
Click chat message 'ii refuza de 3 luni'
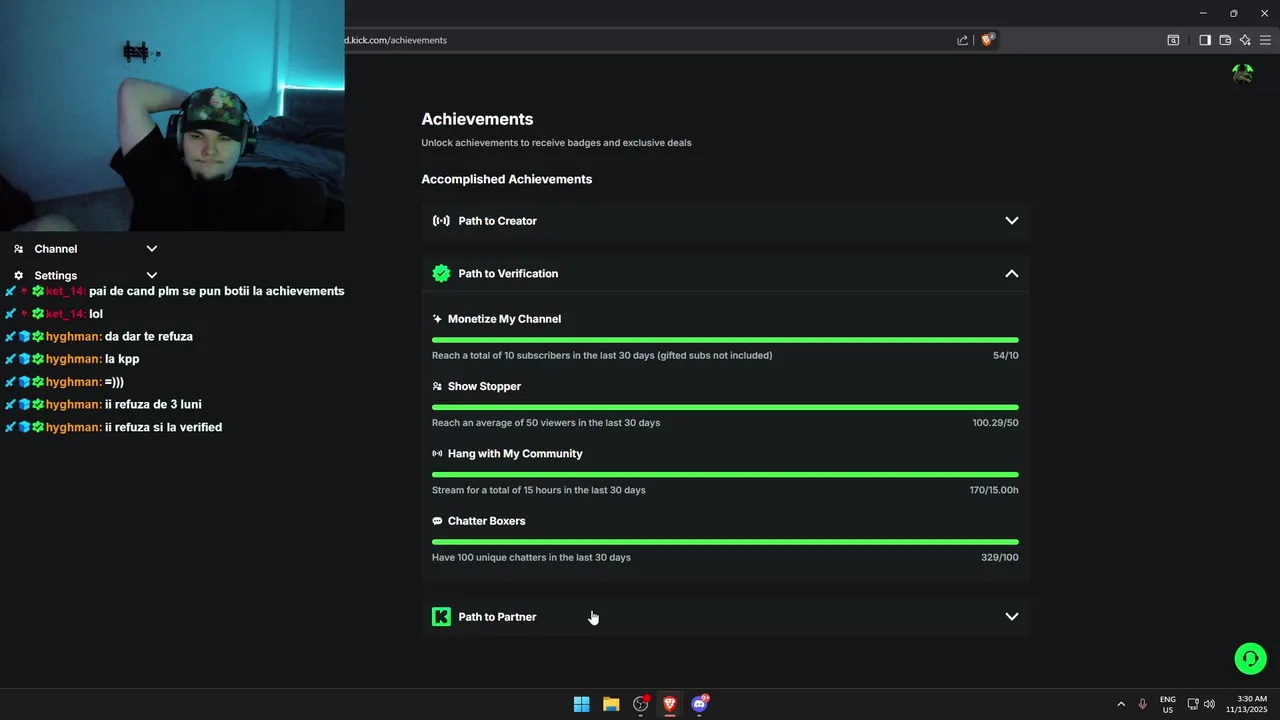click(x=153, y=405)
